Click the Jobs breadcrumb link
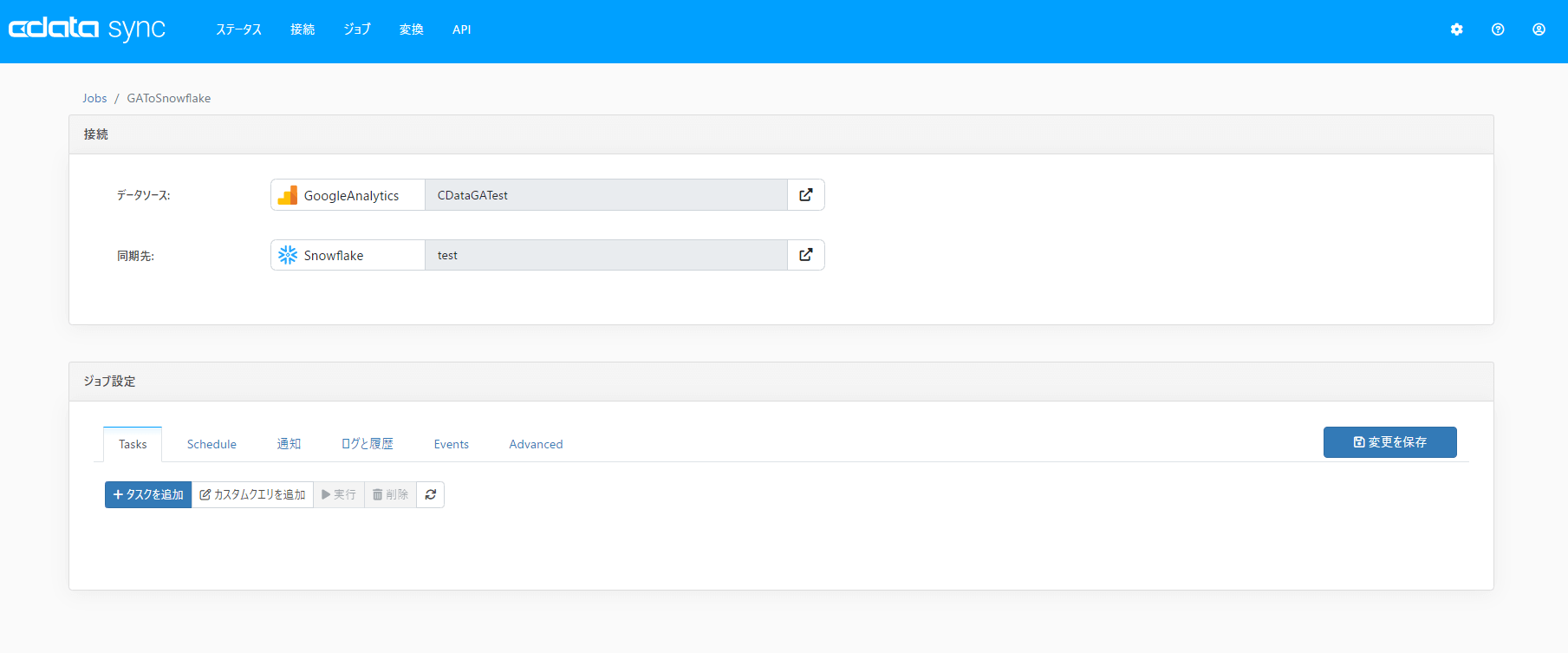The width and height of the screenshot is (1568, 653). point(94,98)
